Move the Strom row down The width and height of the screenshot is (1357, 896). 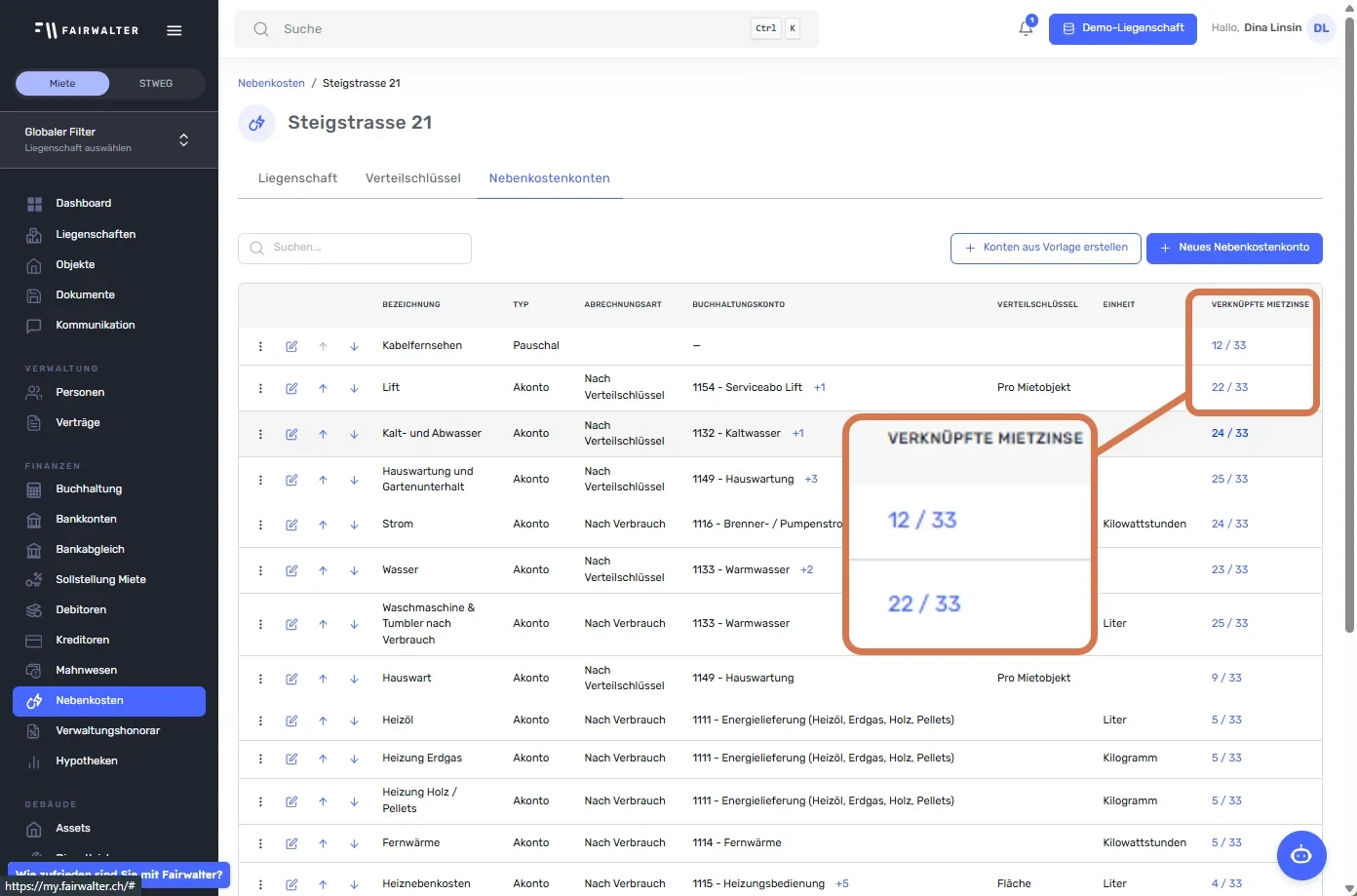(x=354, y=525)
